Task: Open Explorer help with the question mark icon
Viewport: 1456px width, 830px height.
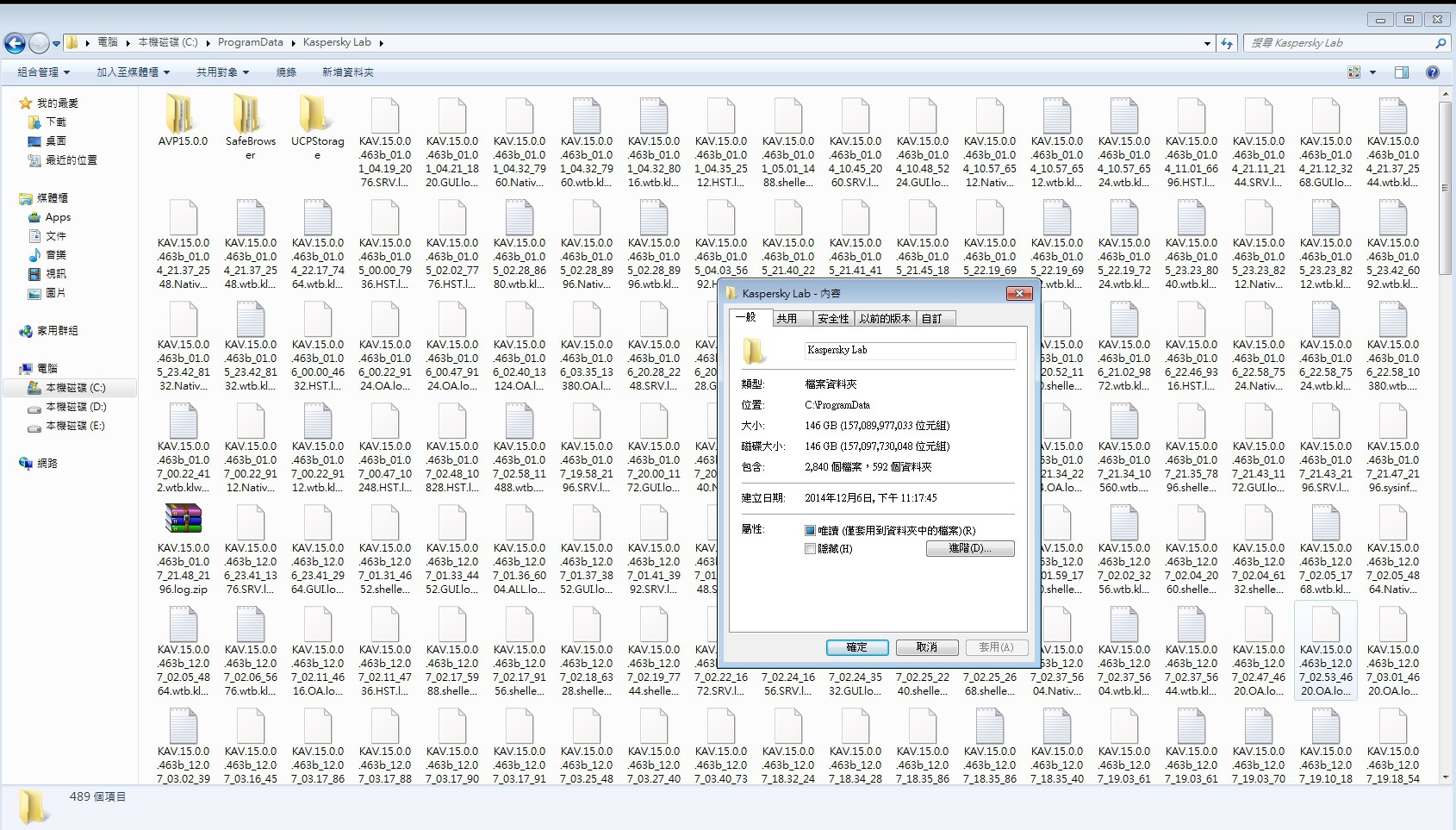Action: pos(1433,72)
